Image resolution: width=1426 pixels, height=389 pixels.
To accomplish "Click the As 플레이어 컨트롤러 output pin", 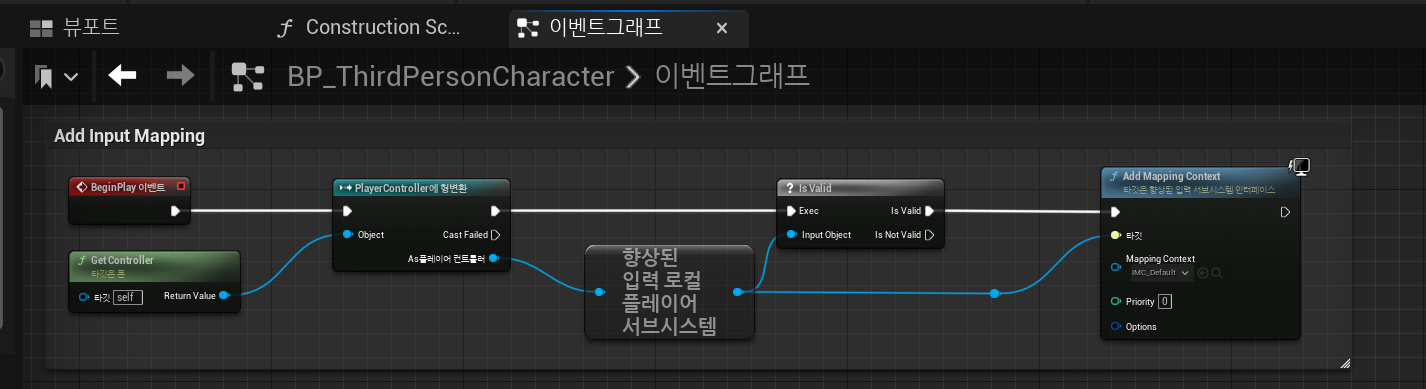I will [x=495, y=259].
